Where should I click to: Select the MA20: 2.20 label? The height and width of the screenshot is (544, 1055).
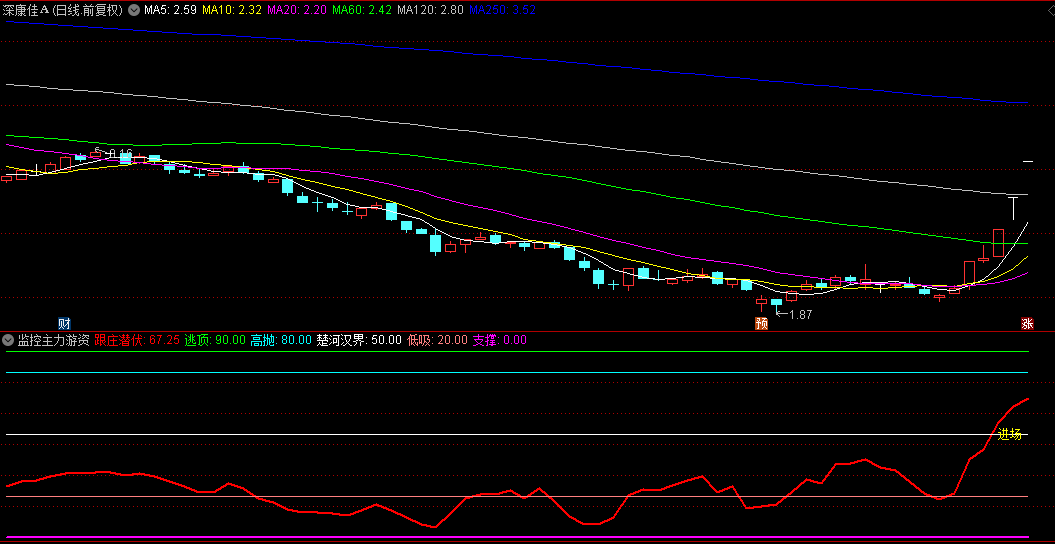[297, 10]
